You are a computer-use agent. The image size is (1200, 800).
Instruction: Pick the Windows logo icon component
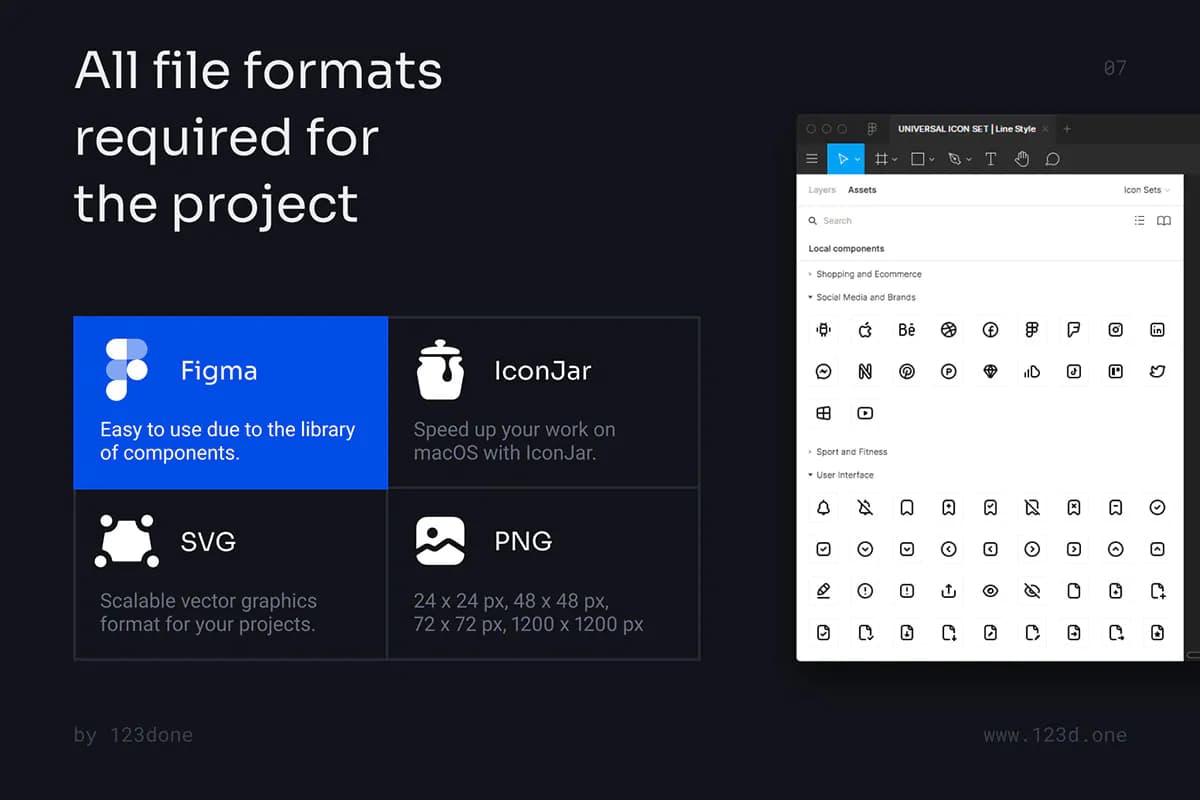pyautogui.click(x=824, y=413)
